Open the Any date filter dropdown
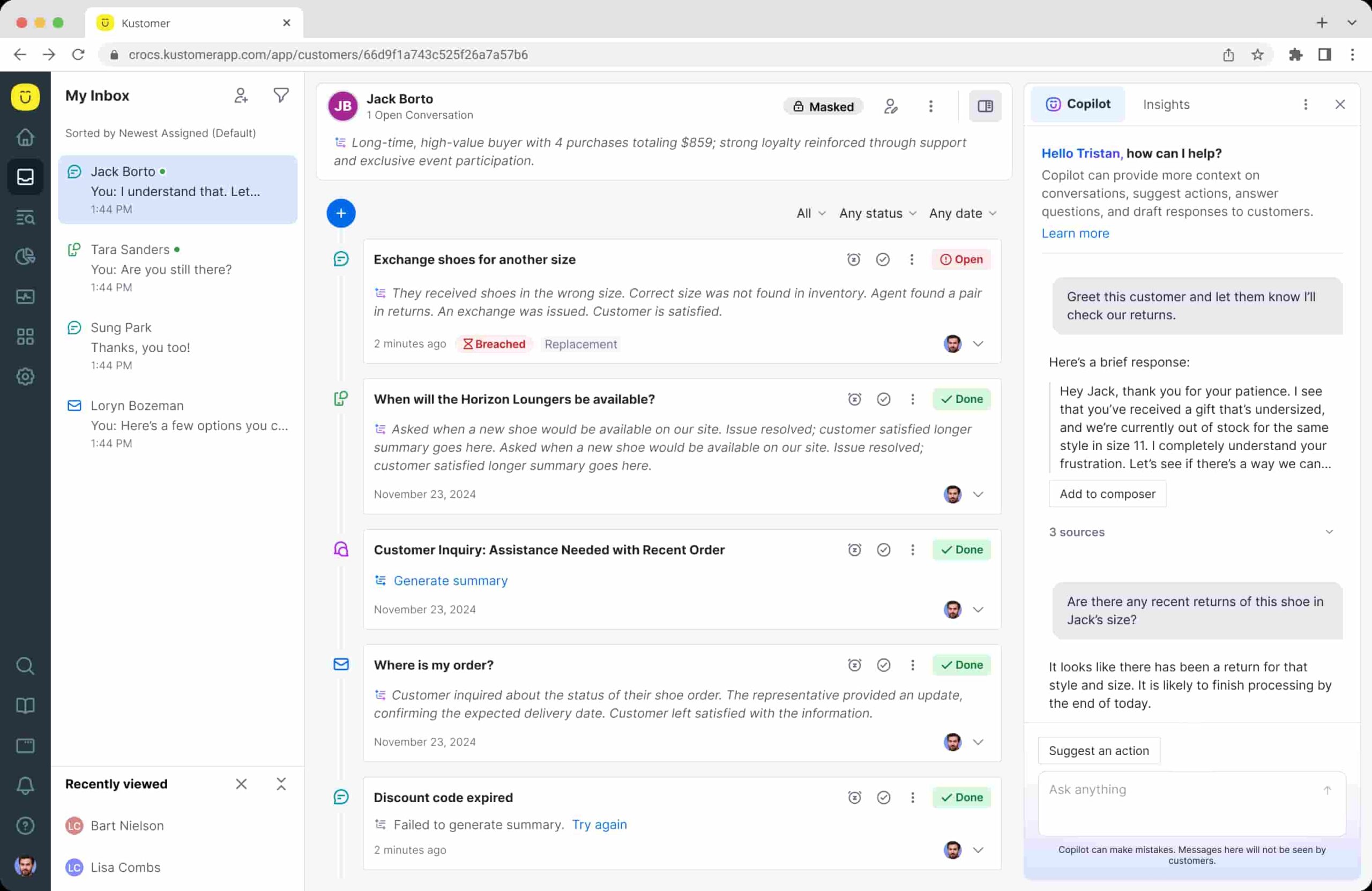 961,213
